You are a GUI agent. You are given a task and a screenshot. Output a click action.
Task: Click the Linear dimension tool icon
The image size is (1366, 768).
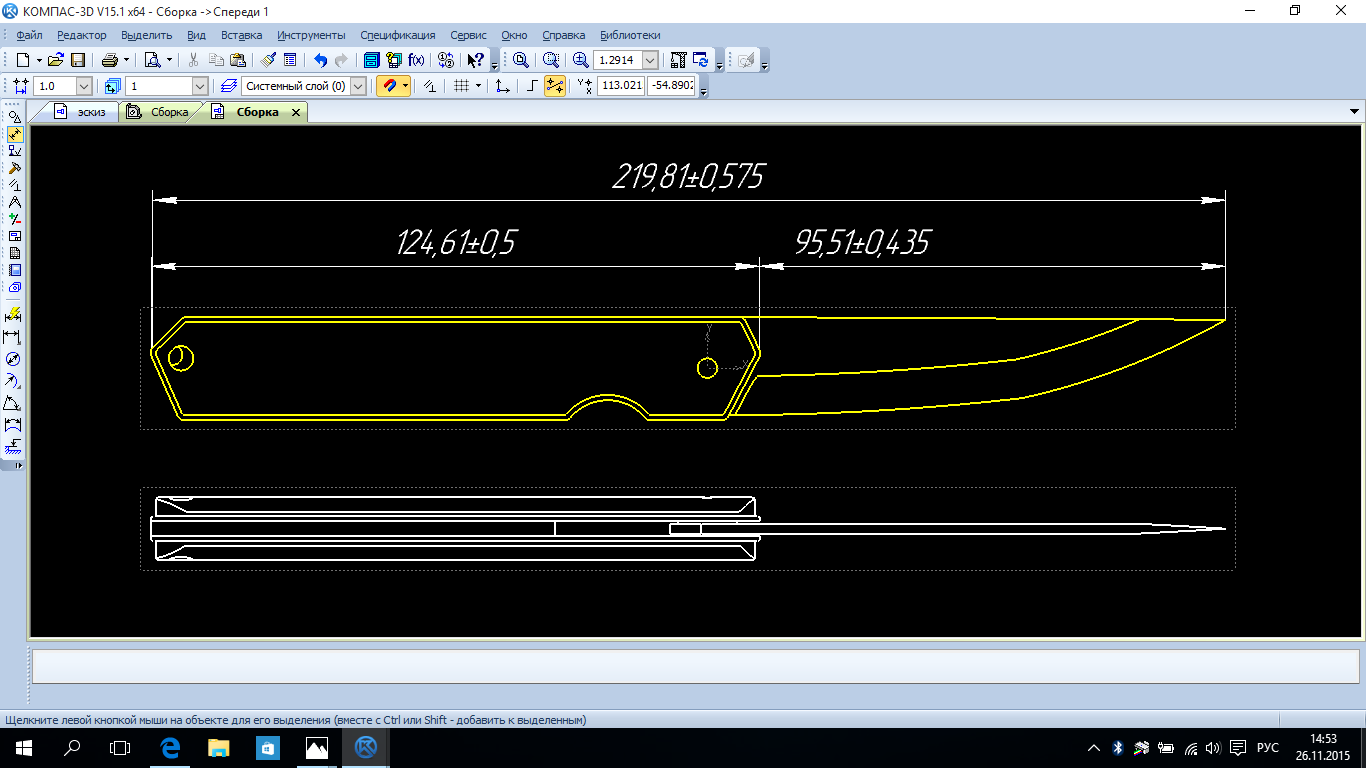pyautogui.click(x=14, y=337)
